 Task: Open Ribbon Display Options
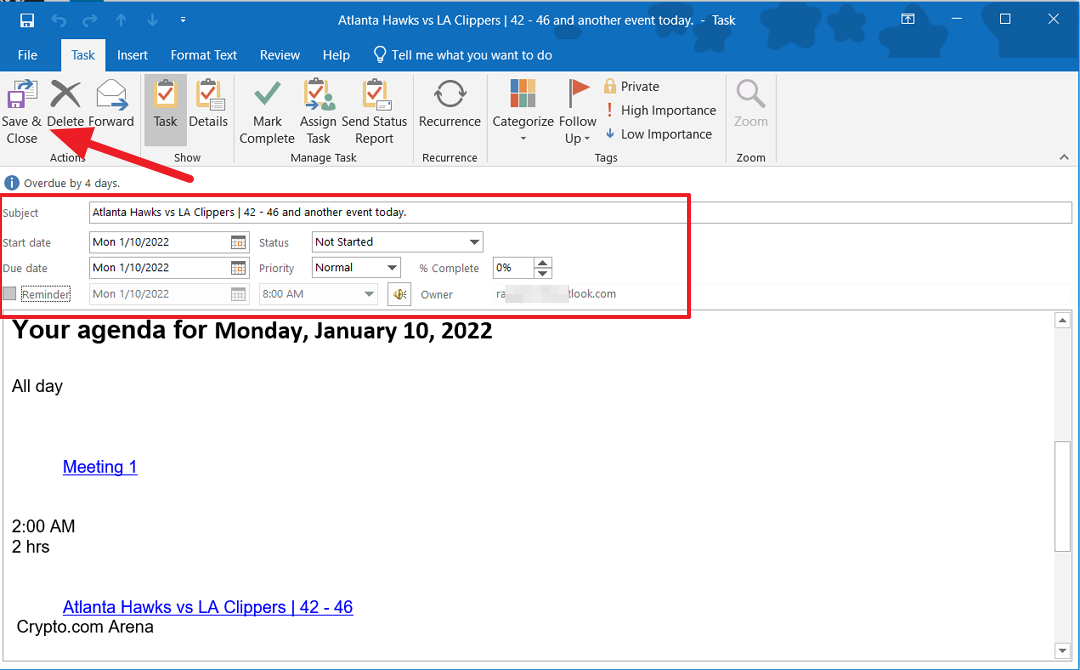coord(908,19)
